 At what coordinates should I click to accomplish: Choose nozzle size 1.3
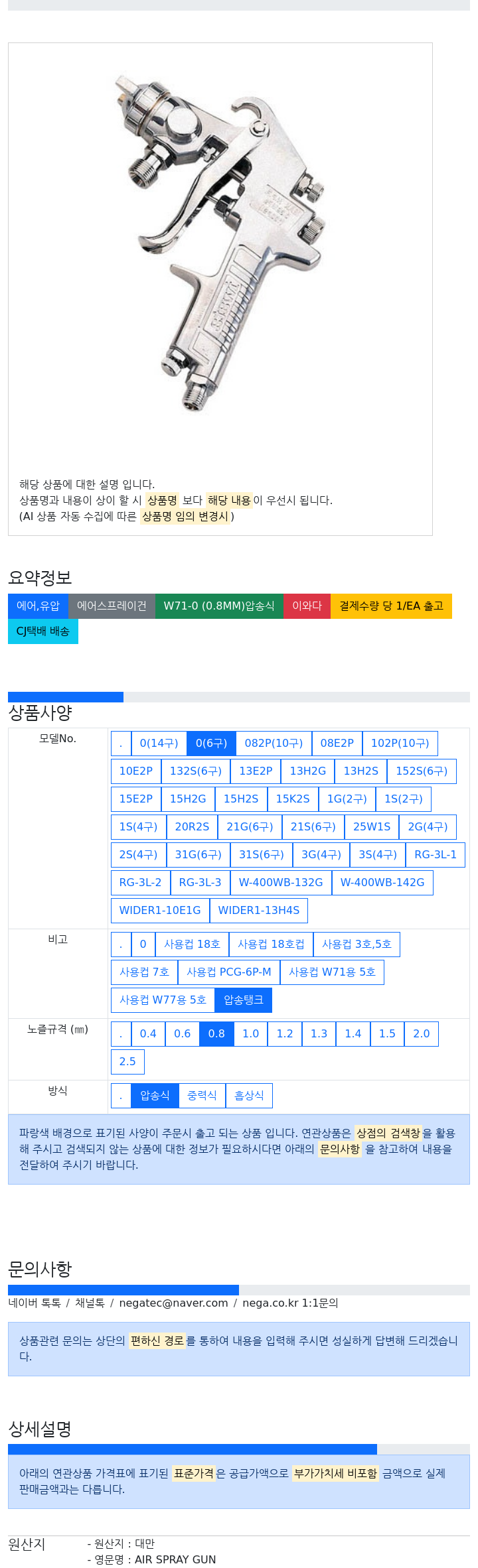[x=319, y=1034]
